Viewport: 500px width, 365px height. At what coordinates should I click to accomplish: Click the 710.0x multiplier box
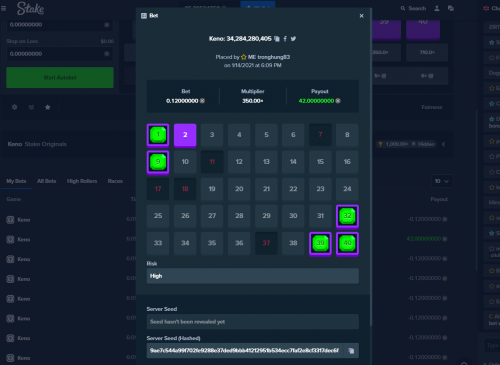coord(427,52)
